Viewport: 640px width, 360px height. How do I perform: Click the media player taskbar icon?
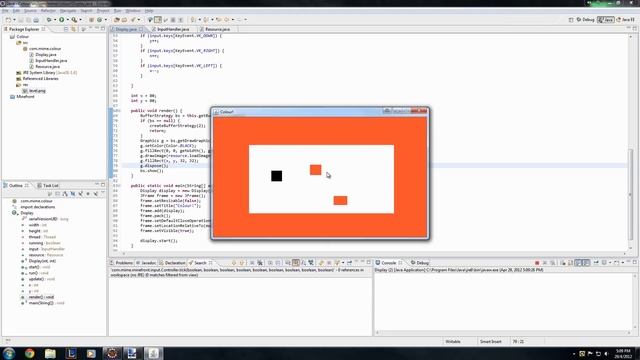click(91, 353)
